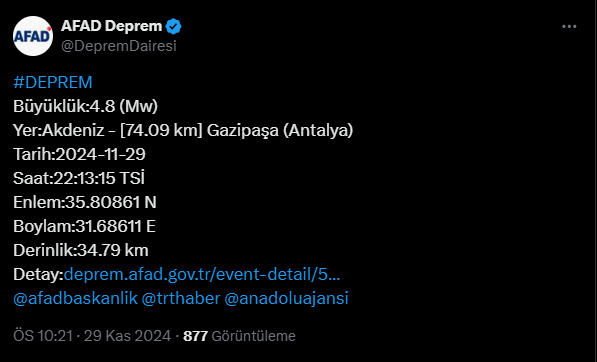
Task: Click the Görüntüleme label
Action: (254, 336)
